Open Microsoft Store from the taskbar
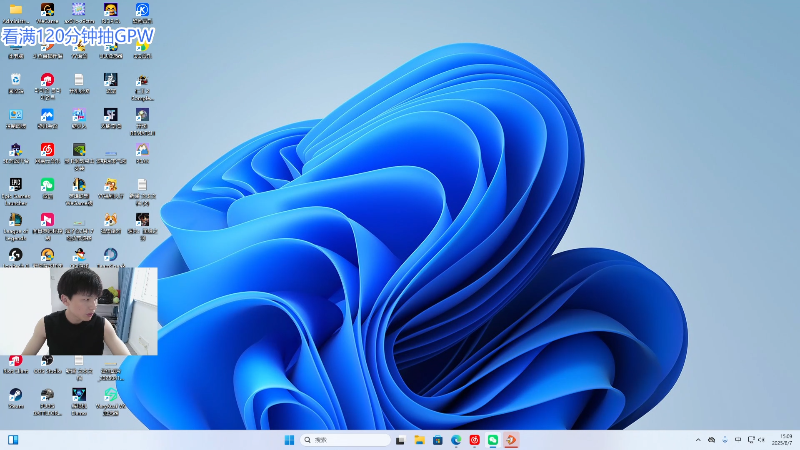The height and width of the screenshot is (450, 800). click(x=438, y=440)
